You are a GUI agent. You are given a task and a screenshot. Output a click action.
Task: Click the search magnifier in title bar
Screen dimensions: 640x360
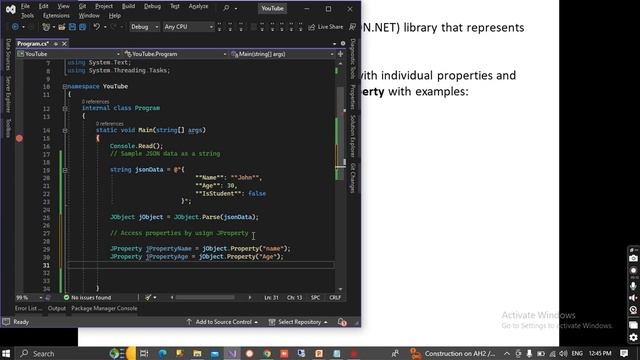227,8
